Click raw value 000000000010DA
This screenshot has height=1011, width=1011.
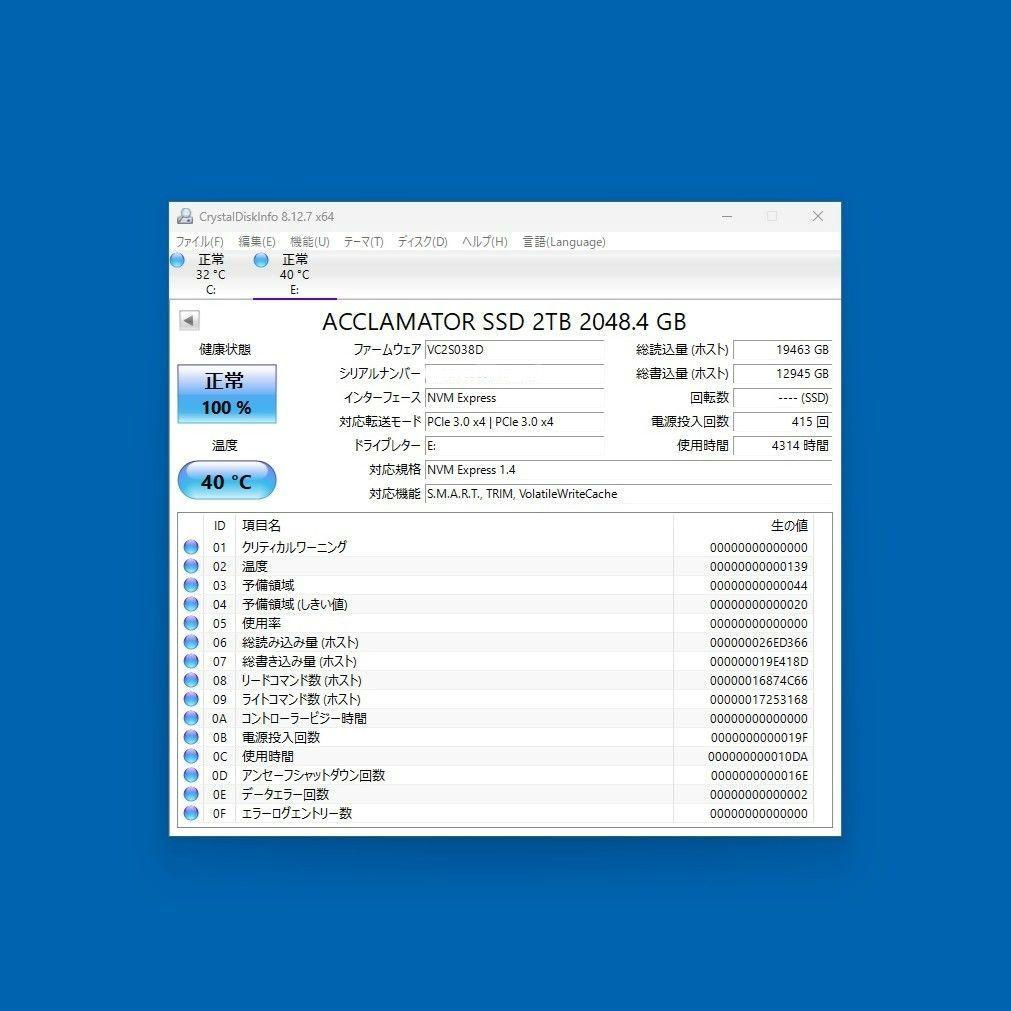(758, 756)
